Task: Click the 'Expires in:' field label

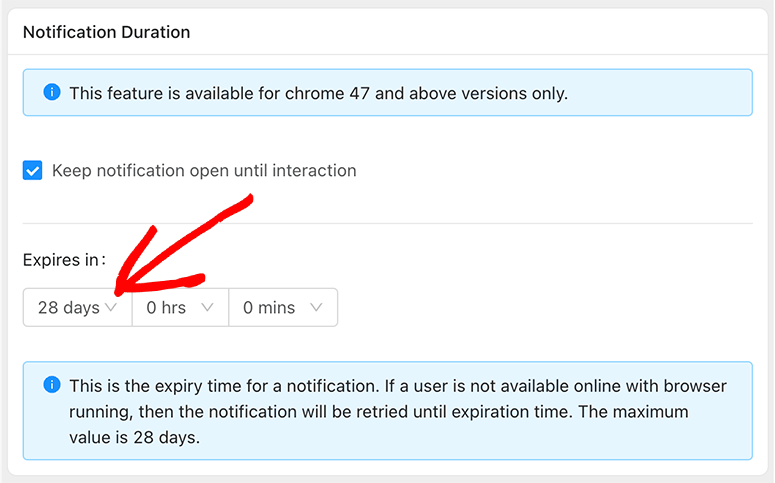Action: click(x=64, y=260)
